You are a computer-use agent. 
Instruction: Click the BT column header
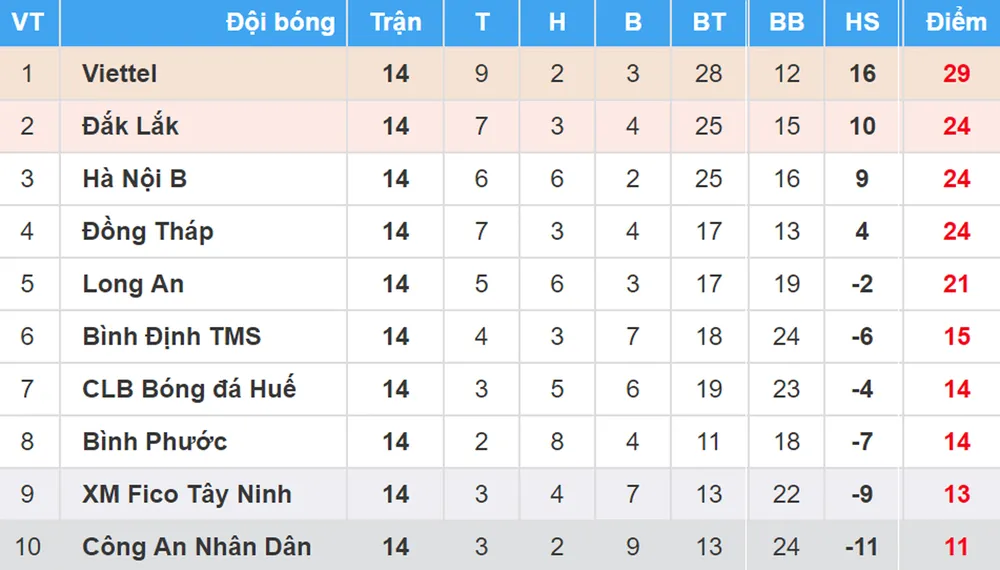[x=709, y=22]
